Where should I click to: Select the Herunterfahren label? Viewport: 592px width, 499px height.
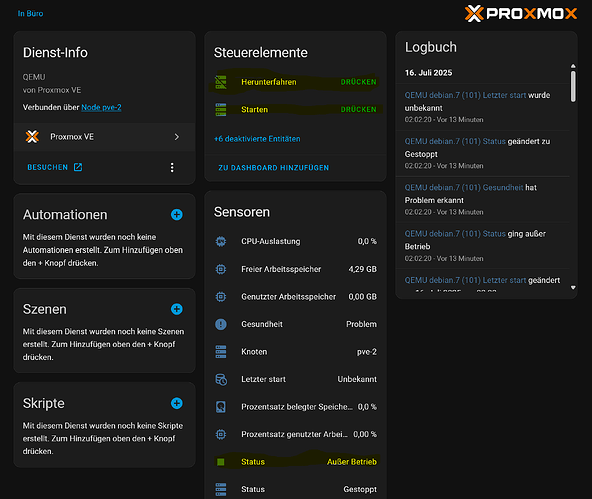click(x=269, y=82)
